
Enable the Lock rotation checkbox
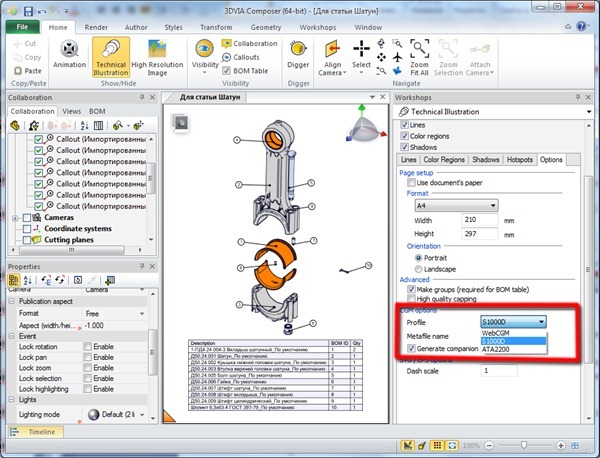(88, 347)
